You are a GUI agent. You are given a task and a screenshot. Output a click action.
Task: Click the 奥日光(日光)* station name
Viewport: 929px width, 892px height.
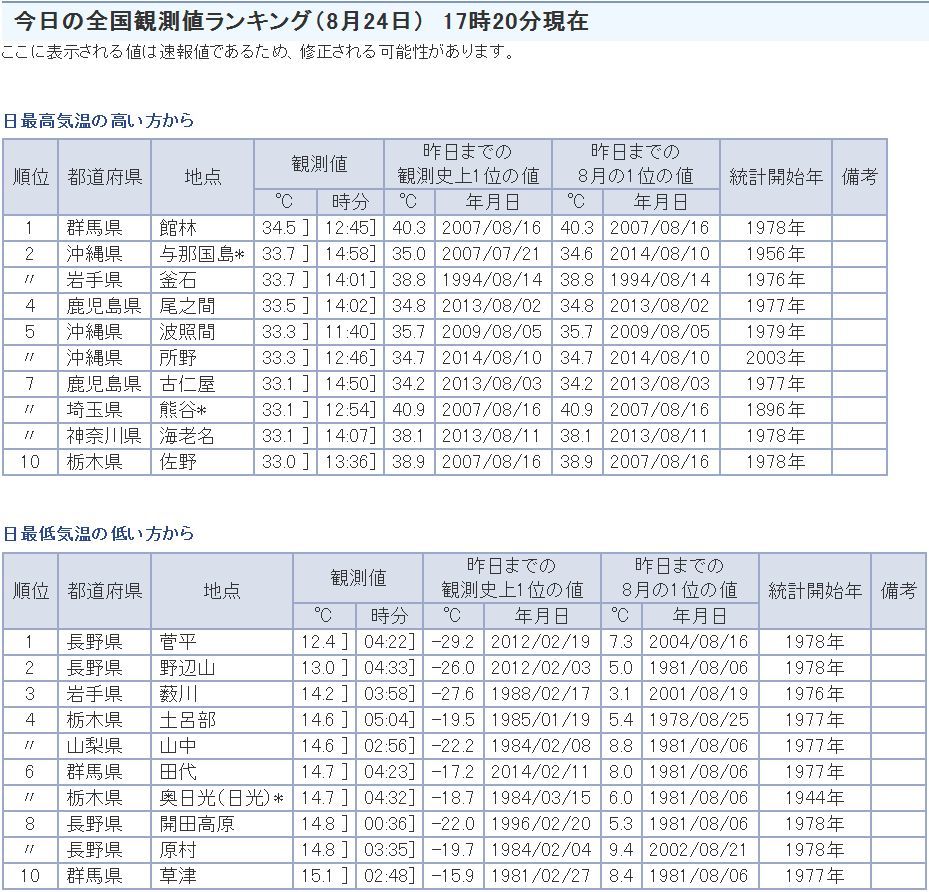click(x=222, y=798)
